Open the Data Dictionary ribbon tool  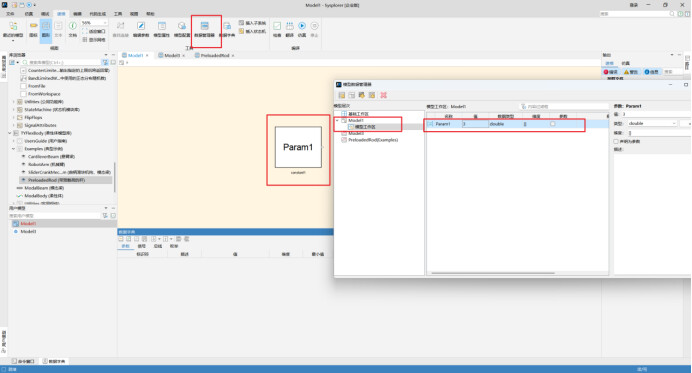pos(227,29)
